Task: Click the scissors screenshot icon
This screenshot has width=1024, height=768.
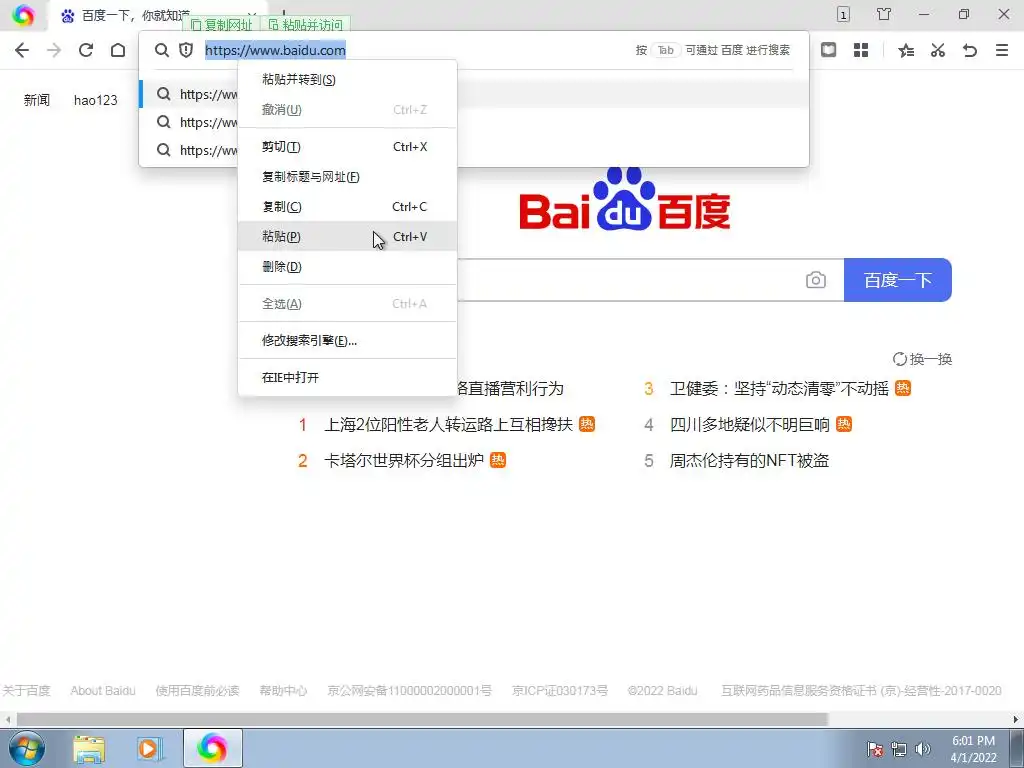Action: pos(938,50)
